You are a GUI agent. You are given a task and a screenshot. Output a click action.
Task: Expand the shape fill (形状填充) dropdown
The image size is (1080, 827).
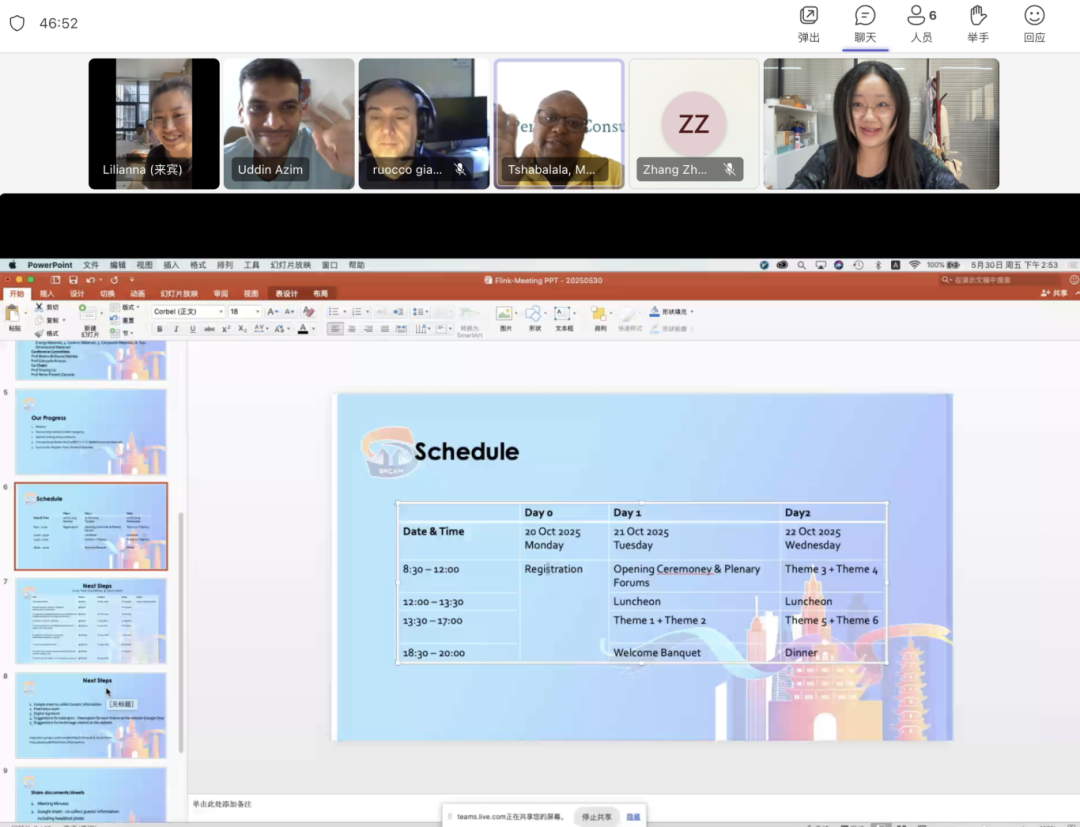click(692, 312)
